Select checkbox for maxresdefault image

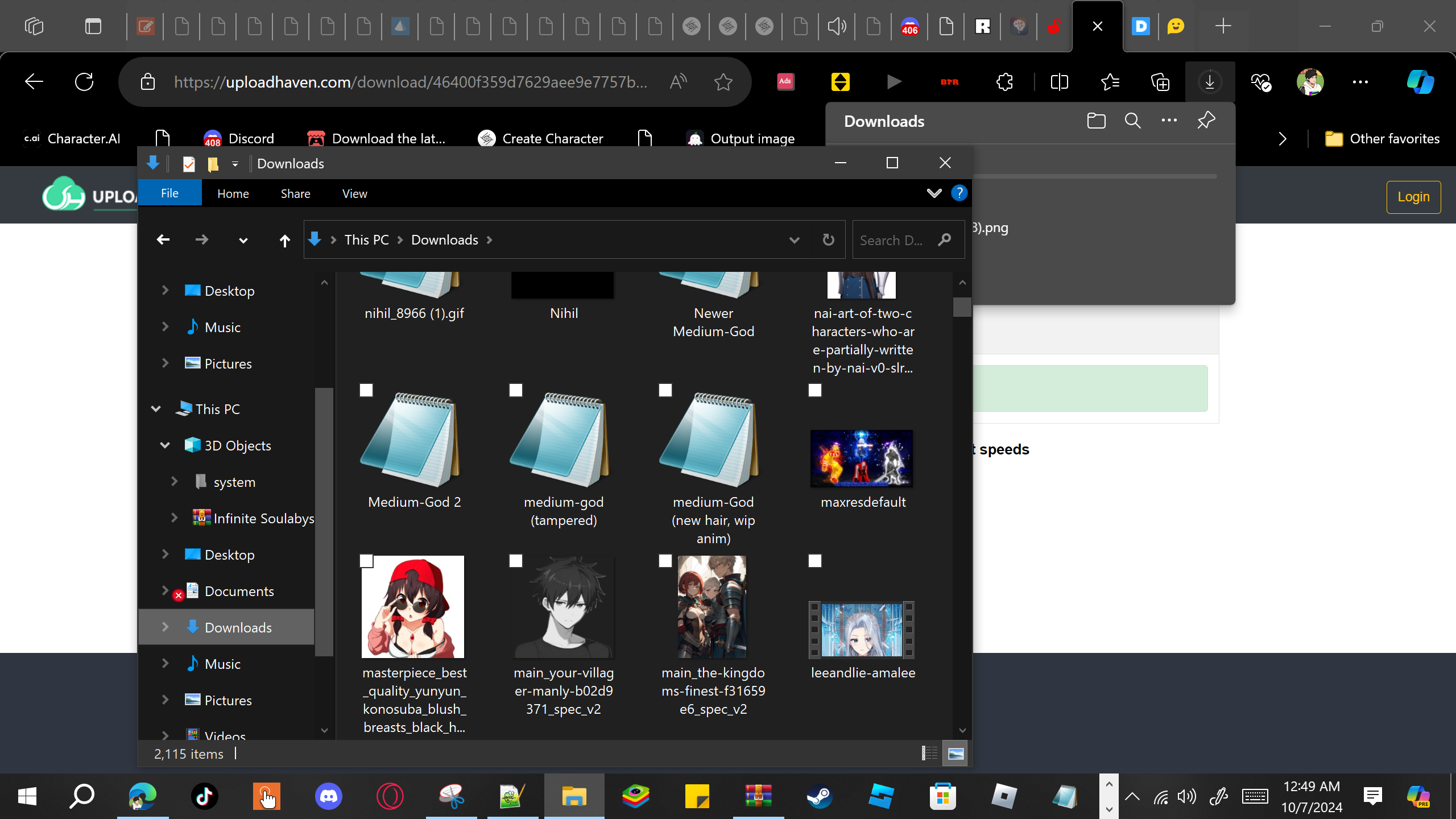click(815, 390)
